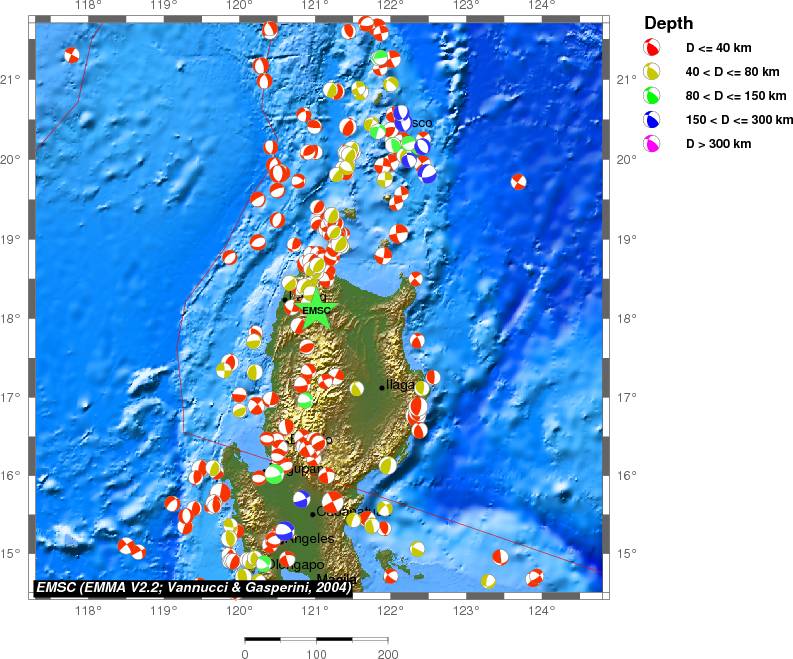Click the distance scale bar below the map

316,638
